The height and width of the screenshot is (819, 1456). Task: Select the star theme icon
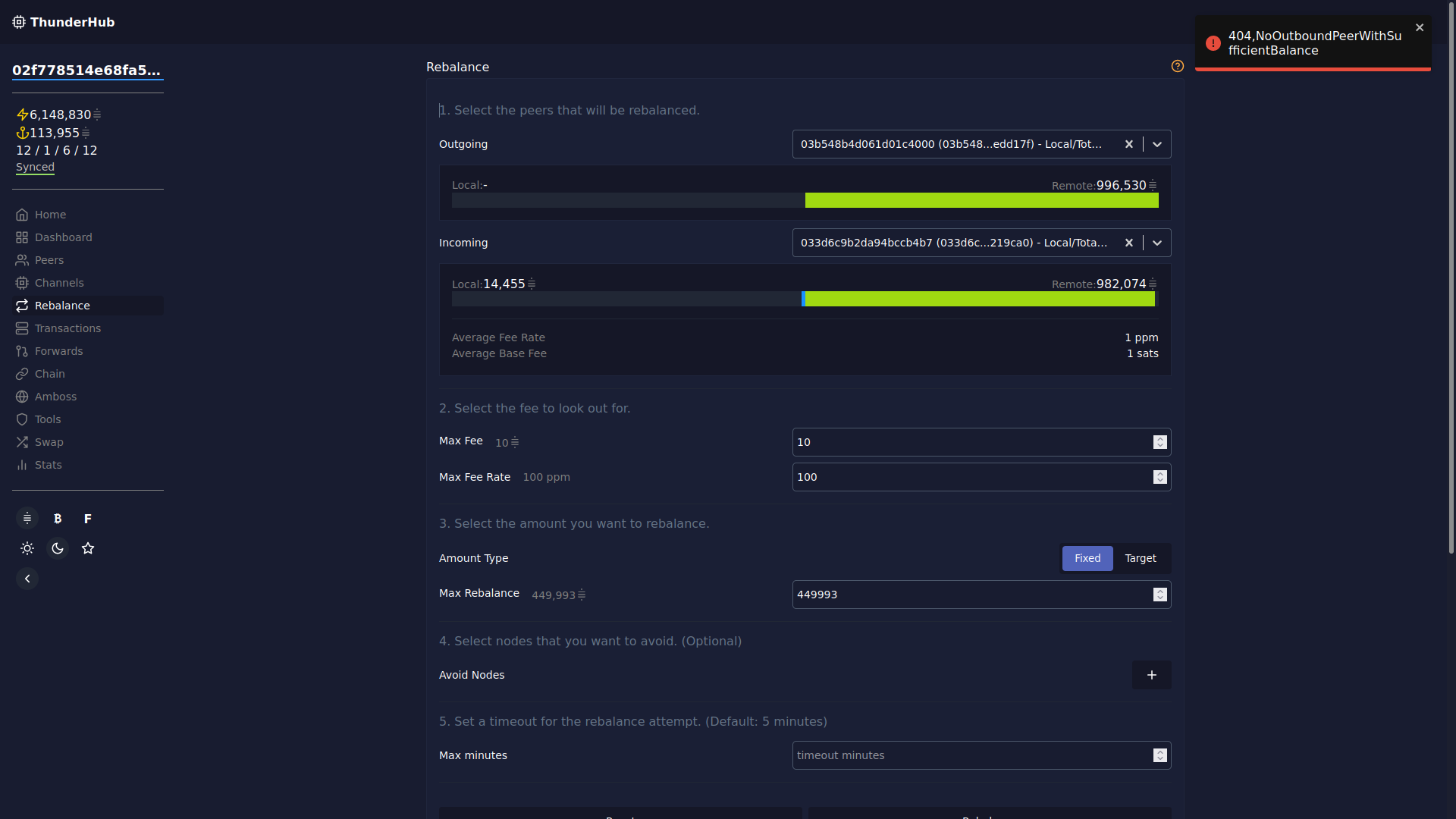88,548
